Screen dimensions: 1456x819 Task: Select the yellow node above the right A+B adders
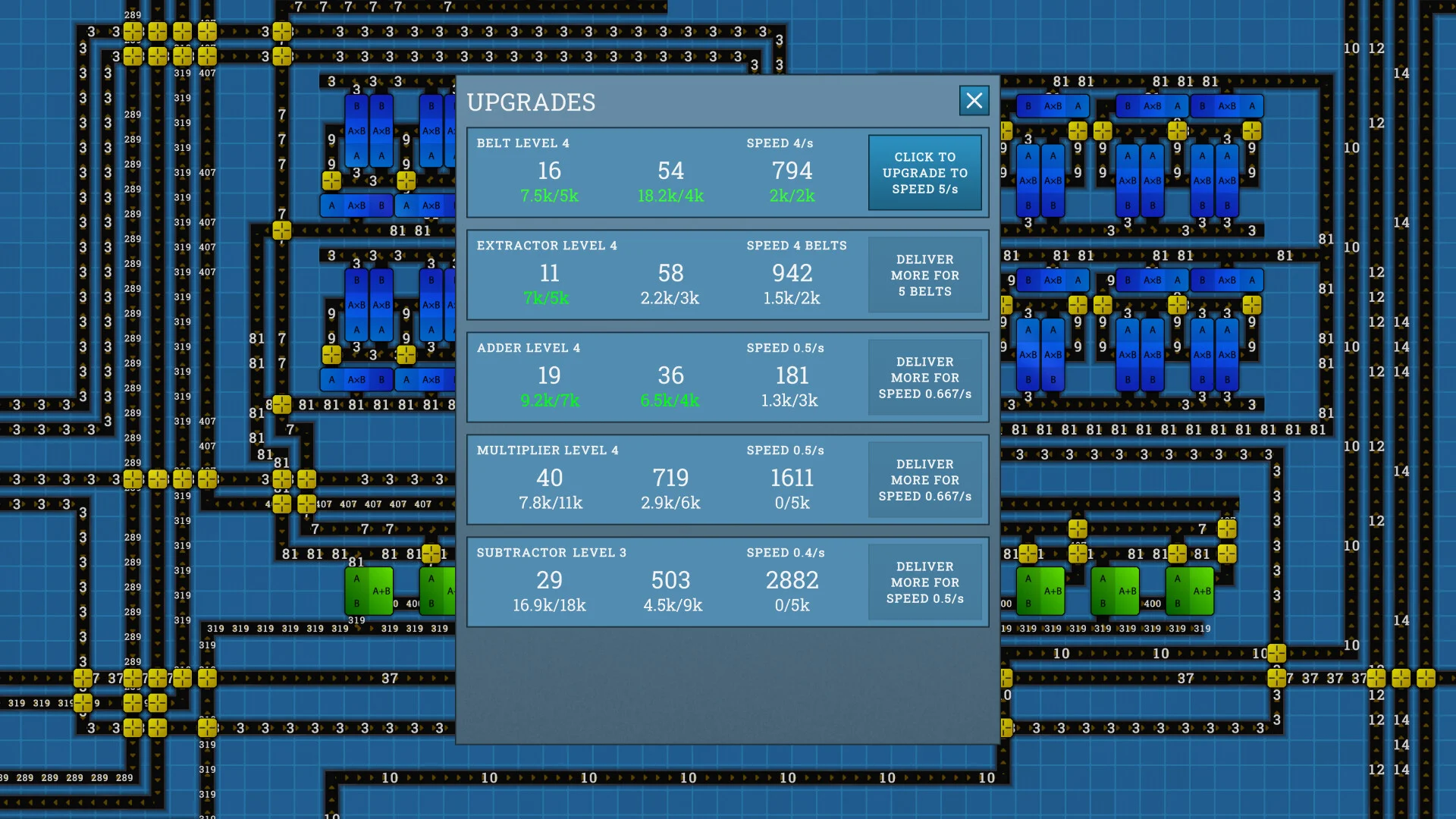(1078, 529)
